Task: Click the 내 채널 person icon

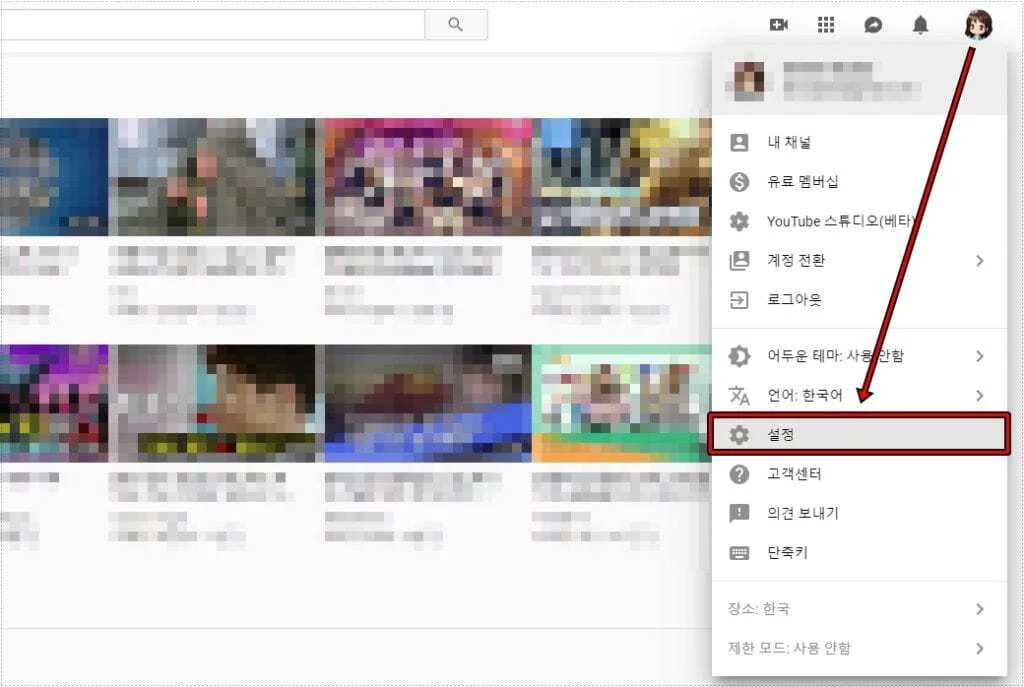Action: [739, 142]
